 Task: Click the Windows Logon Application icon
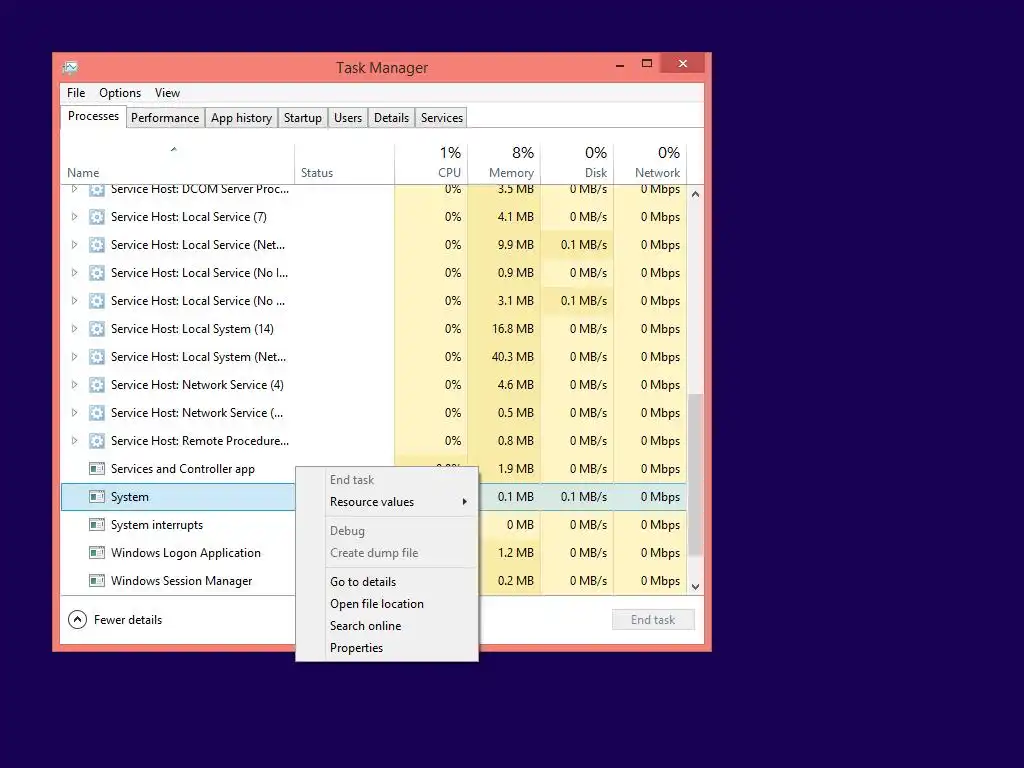point(97,553)
